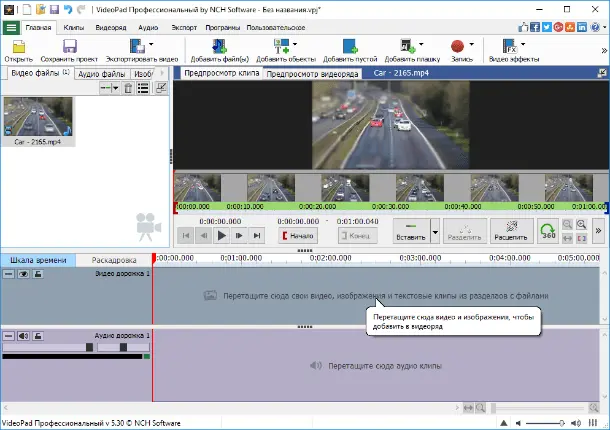Open Запись dropdown arrow
Screen dimensions: 610x430
(472, 44)
